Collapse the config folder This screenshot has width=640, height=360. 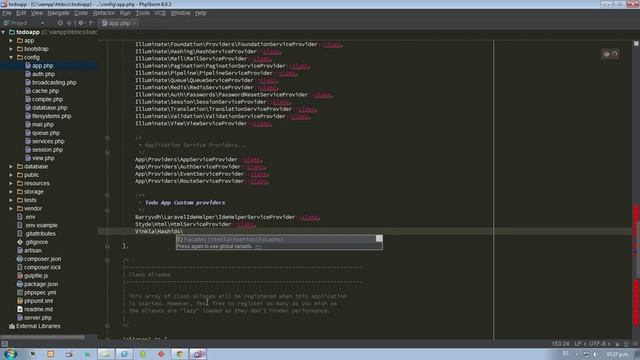11,57
